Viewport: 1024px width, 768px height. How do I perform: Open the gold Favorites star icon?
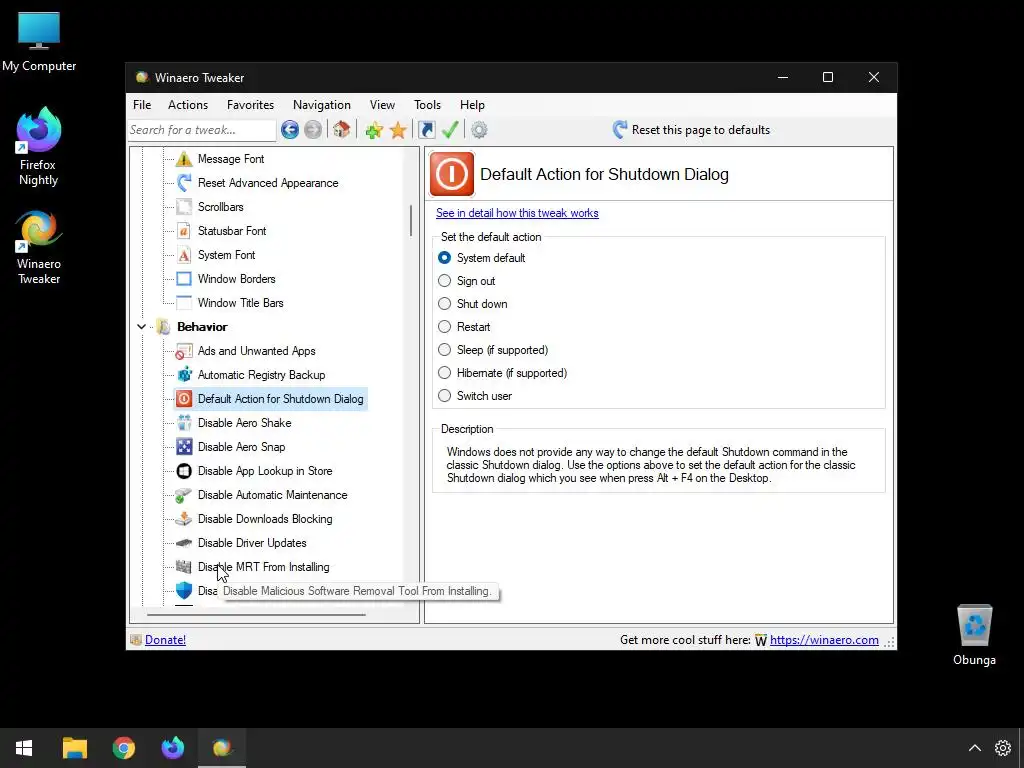click(398, 130)
